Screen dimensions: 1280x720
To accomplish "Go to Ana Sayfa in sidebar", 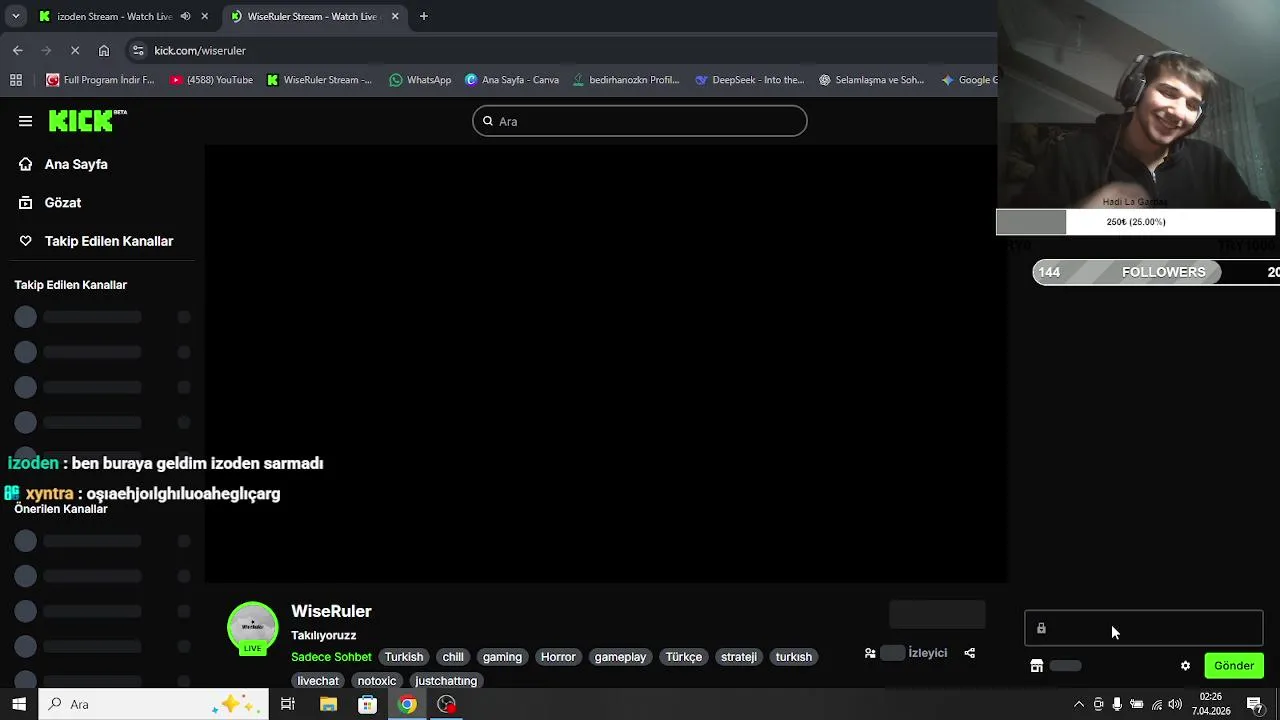I will [76, 164].
